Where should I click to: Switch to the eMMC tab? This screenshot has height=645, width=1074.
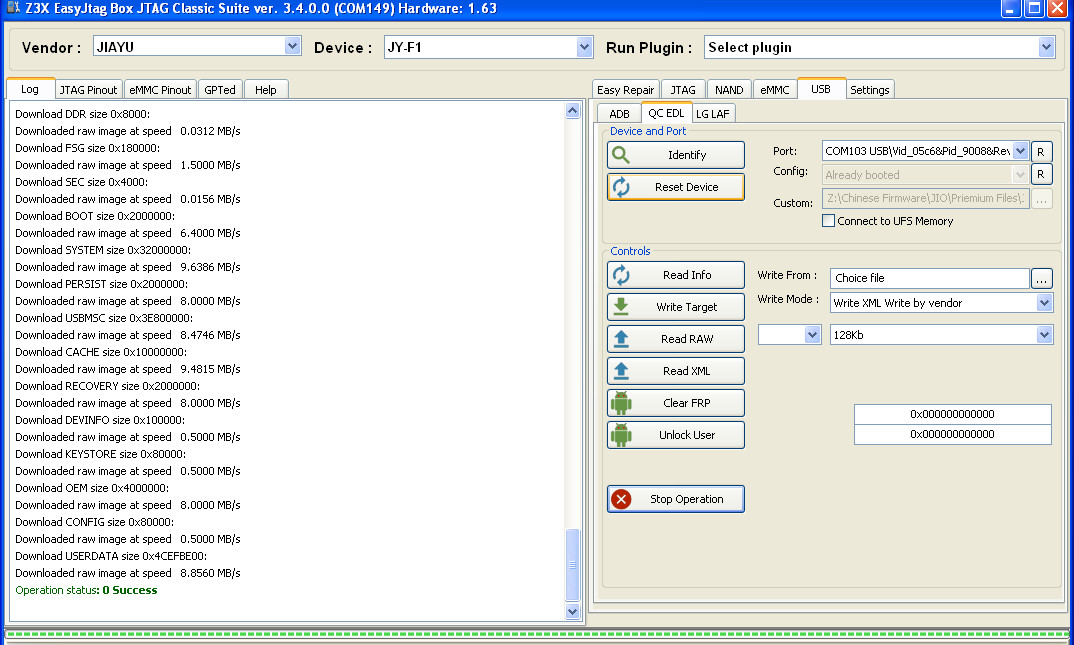[x=775, y=90]
